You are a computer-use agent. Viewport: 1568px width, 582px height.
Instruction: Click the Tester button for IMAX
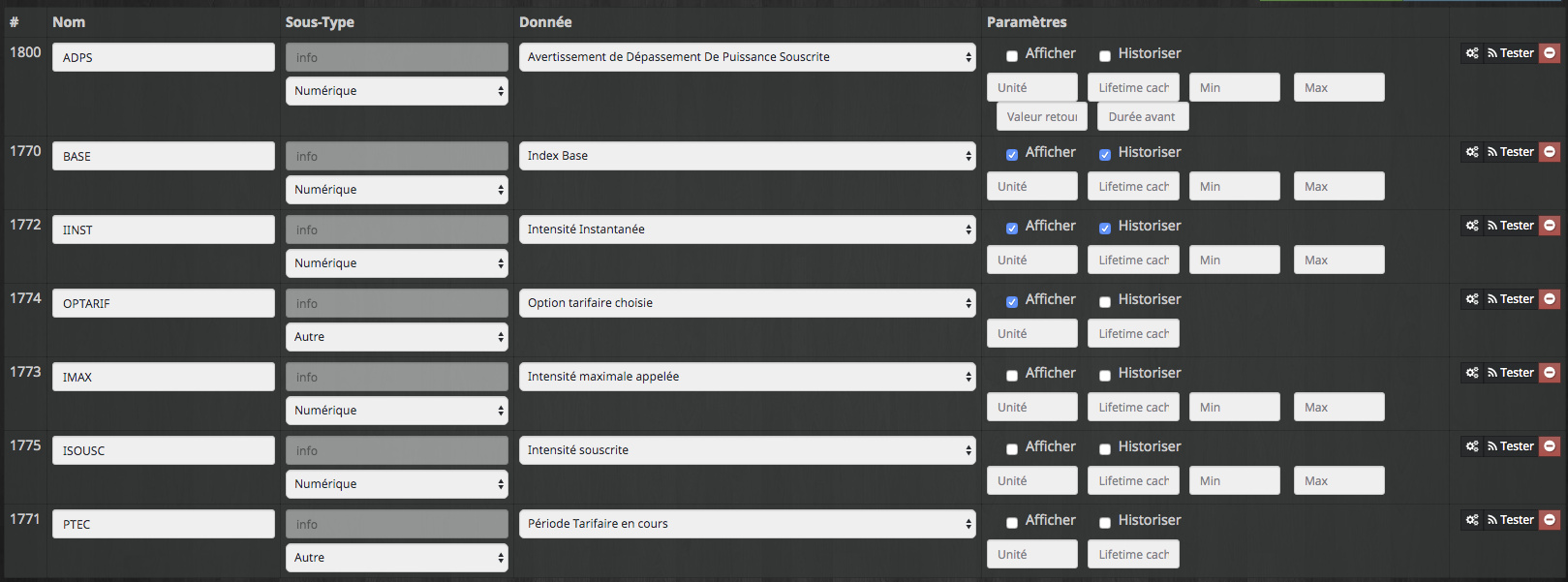click(x=1511, y=373)
